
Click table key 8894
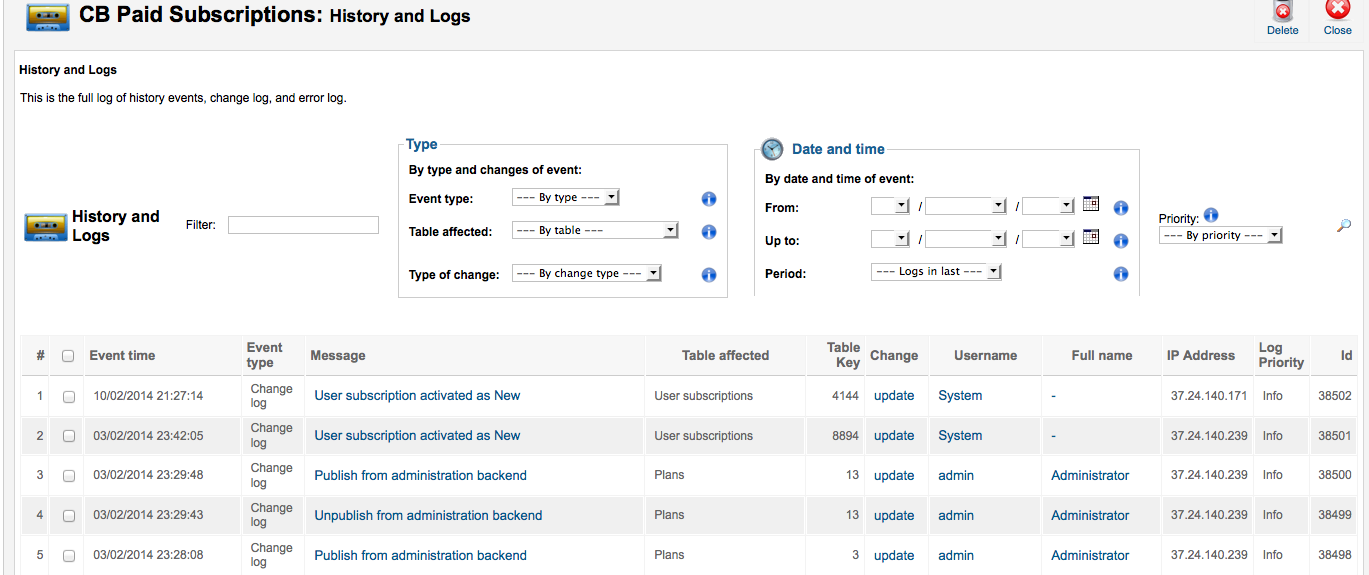click(x=845, y=436)
